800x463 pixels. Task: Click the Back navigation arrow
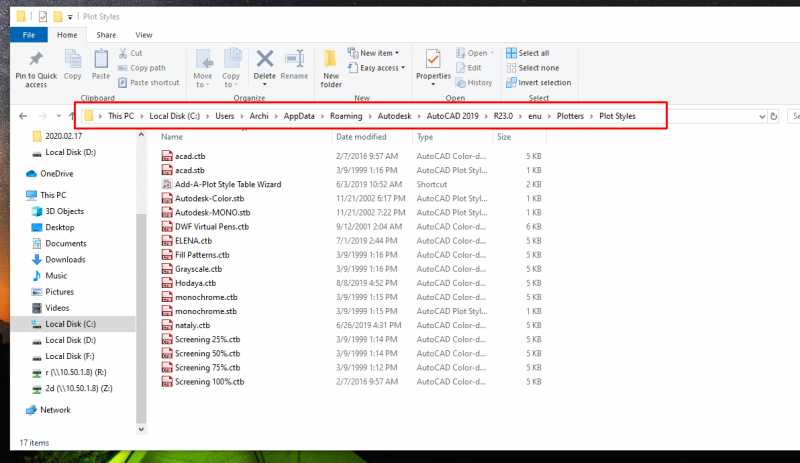point(23,116)
